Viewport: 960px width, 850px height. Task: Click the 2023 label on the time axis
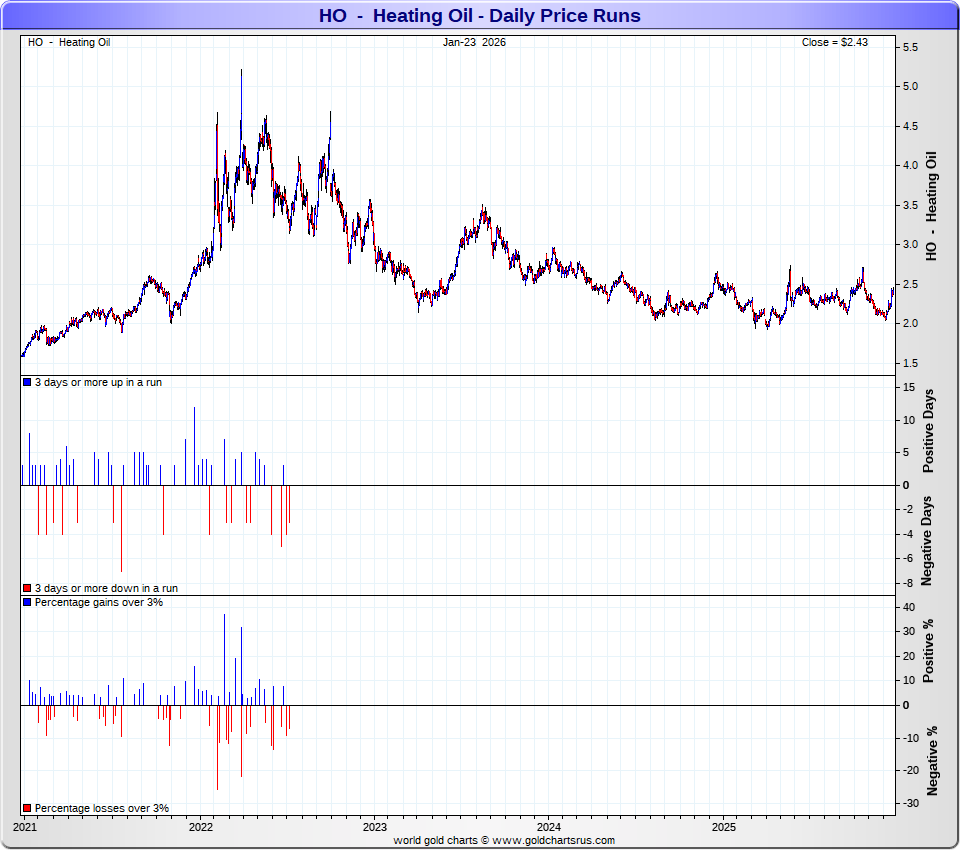[375, 827]
